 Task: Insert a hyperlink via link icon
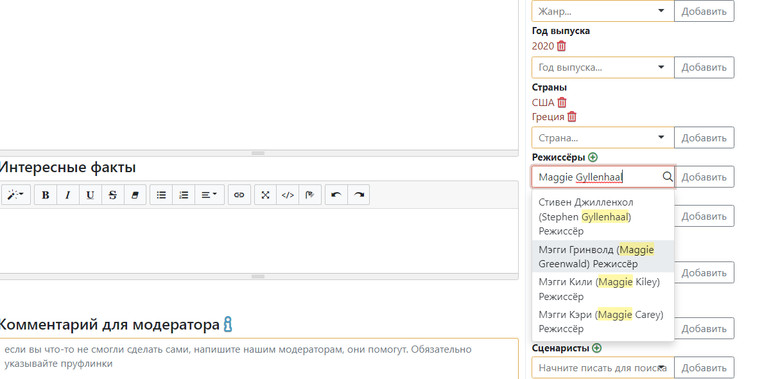tap(239, 194)
